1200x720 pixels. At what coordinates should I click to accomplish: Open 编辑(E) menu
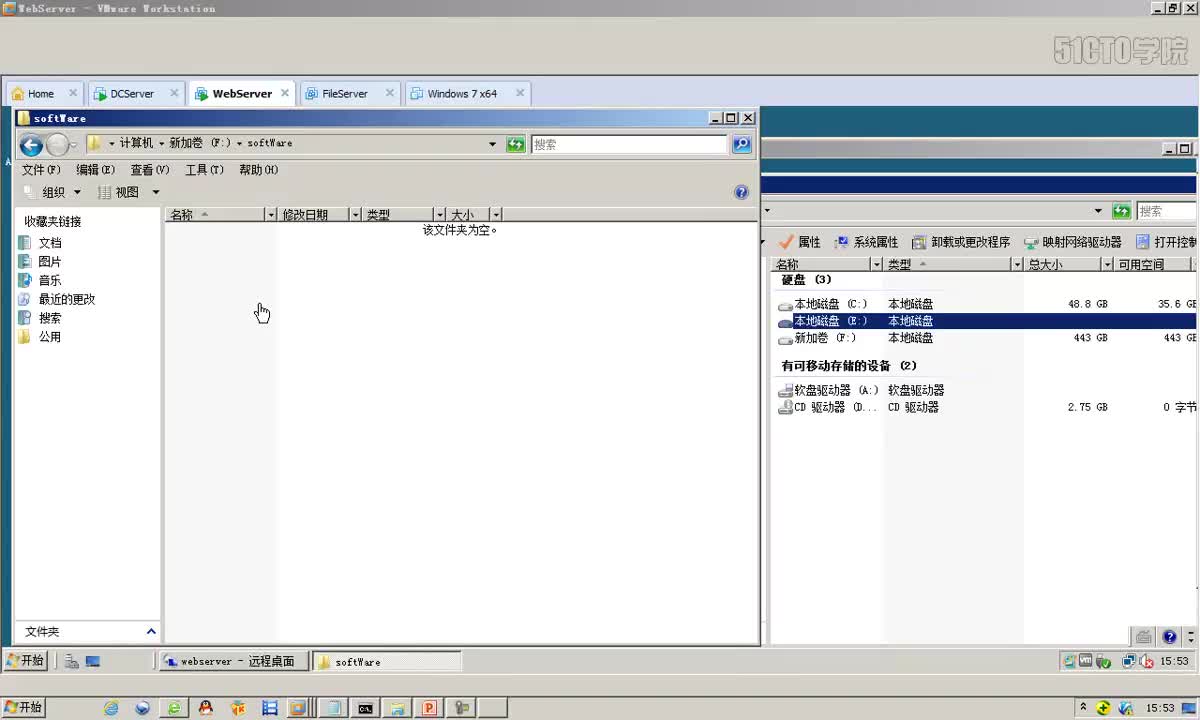tap(96, 170)
